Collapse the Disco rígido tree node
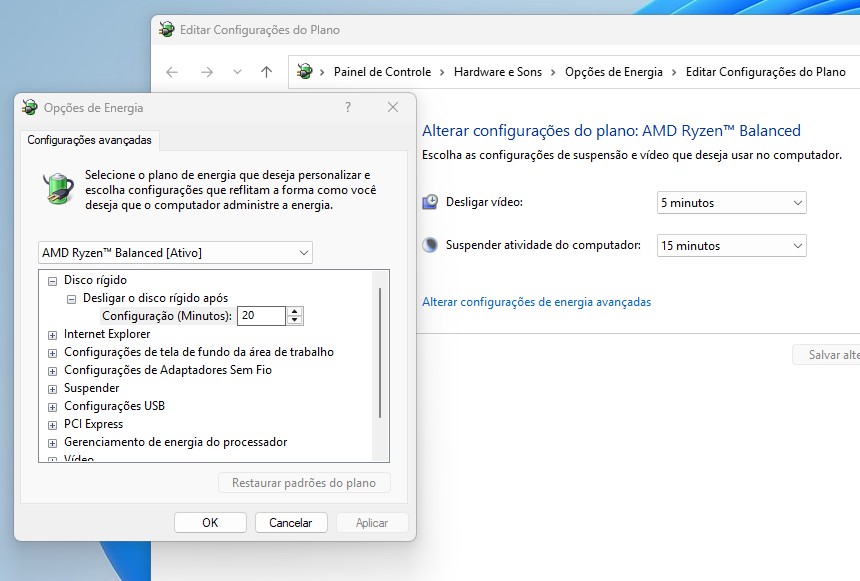Image resolution: width=860 pixels, height=581 pixels. (52, 281)
